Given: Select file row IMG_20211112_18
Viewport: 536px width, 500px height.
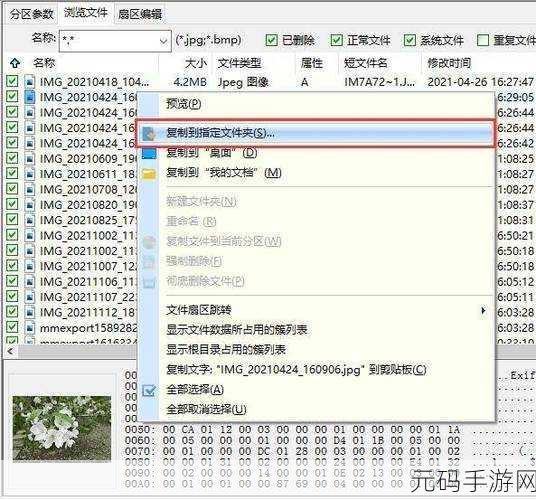Looking at the screenshot, I should pos(88,312).
